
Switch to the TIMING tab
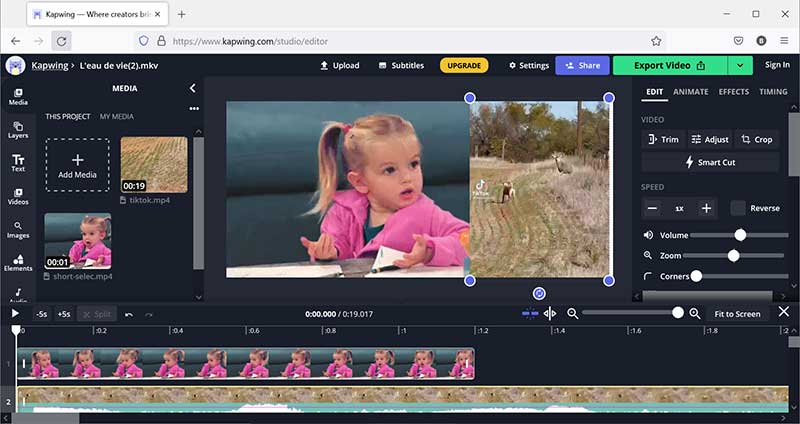click(x=773, y=92)
